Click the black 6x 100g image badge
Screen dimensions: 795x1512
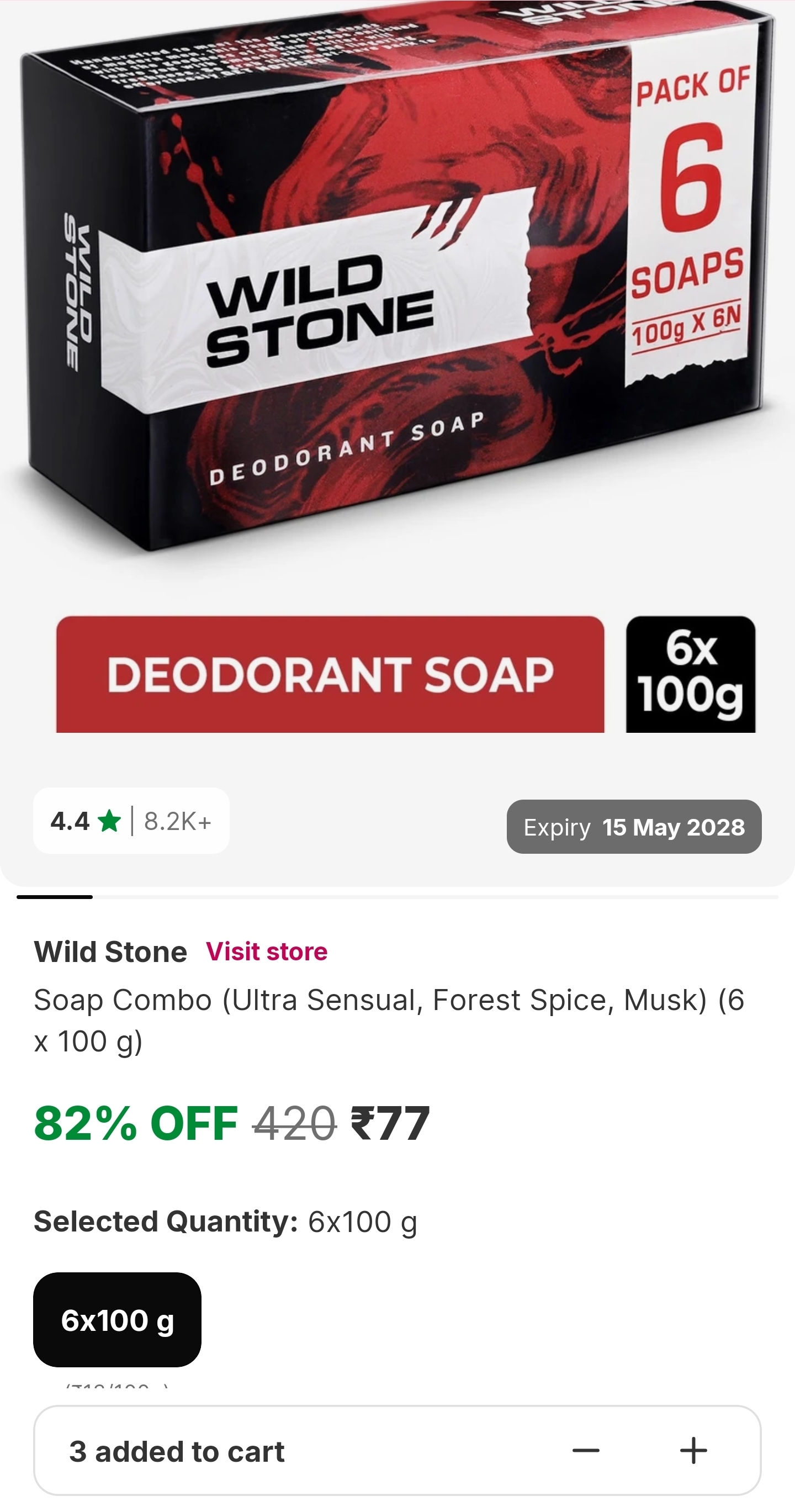690,674
